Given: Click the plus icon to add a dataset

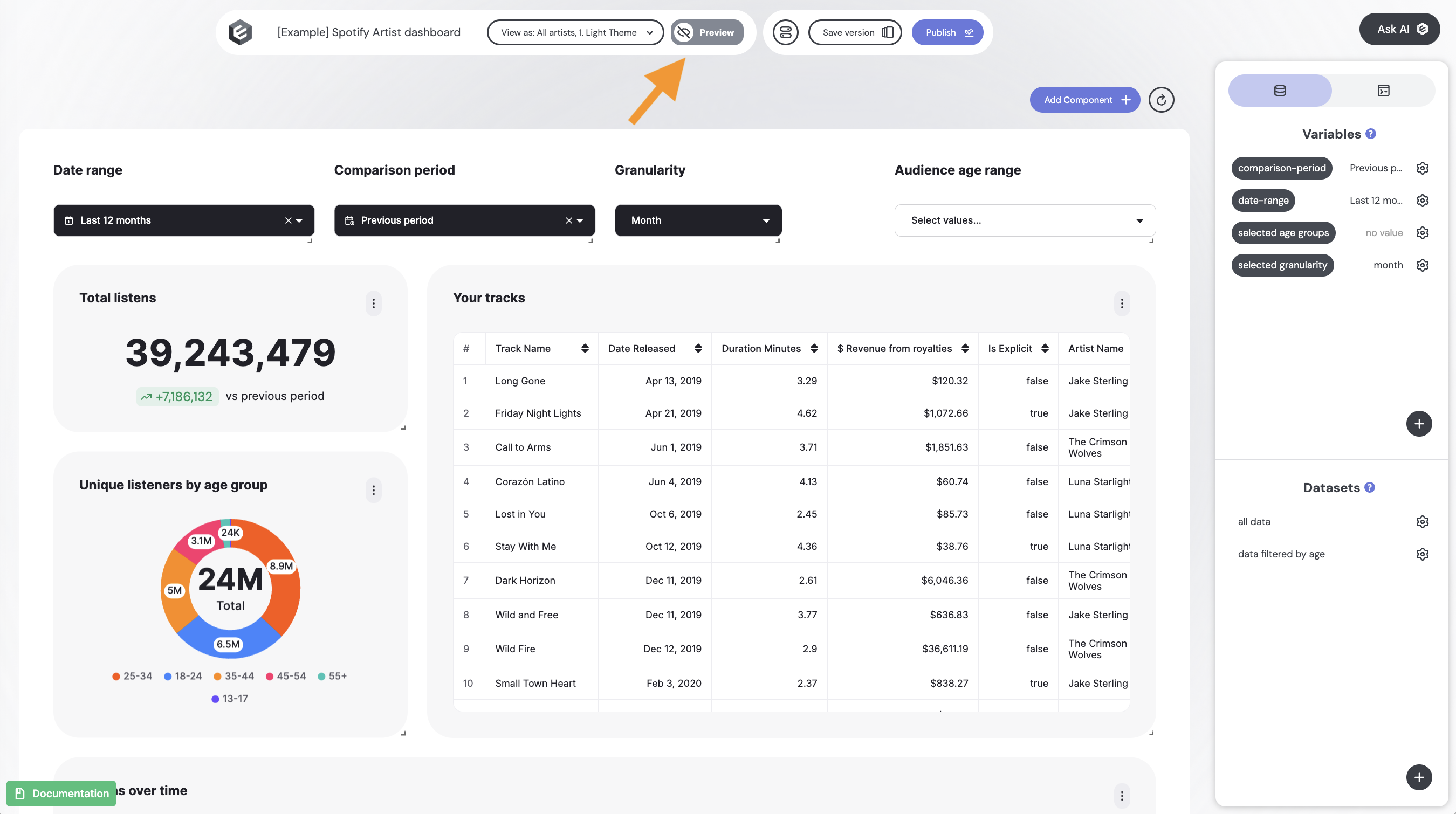Looking at the screenshot, I should coord(1418,778).
